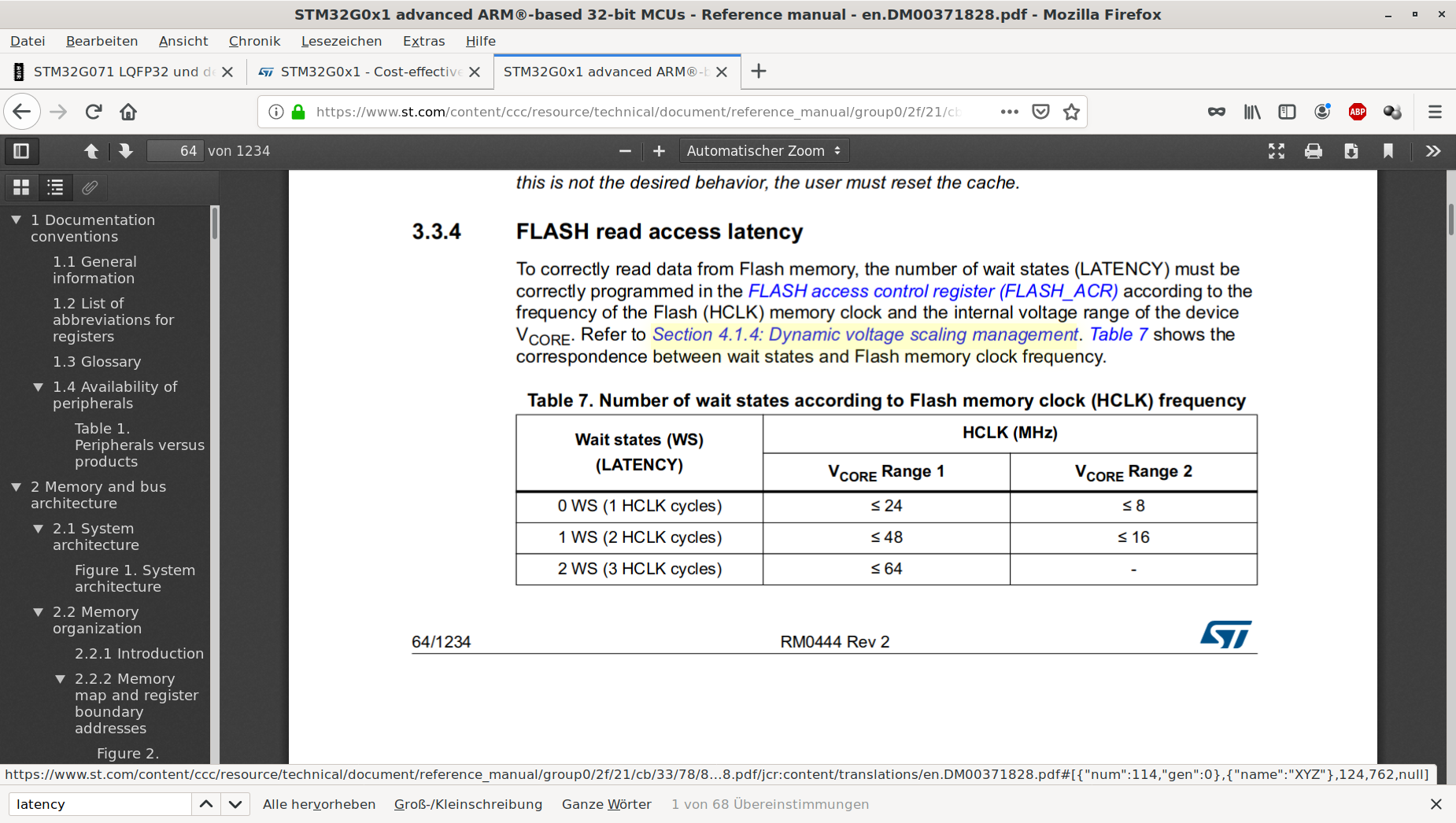This screenshot has height=823, width=1456.
Task: Open the Library bookmarks icon
Action: point(1251,112)
